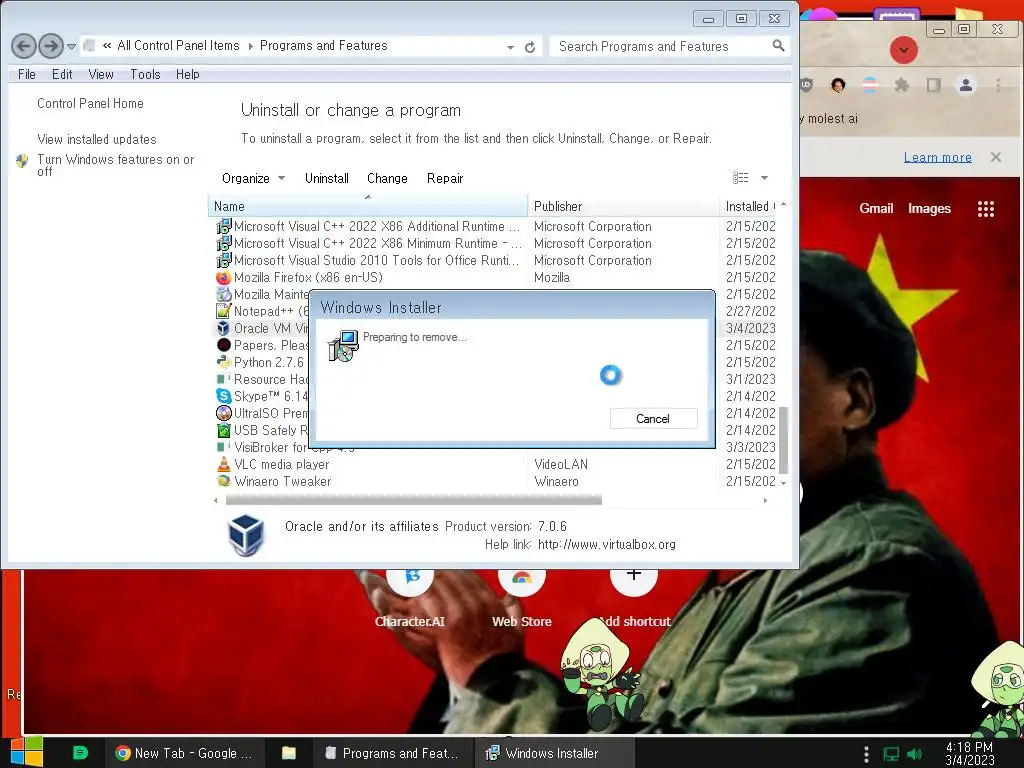The width and height of the screenshot is (1024, 768).
Task: Go to Control Panel Home
Action: 90,103
